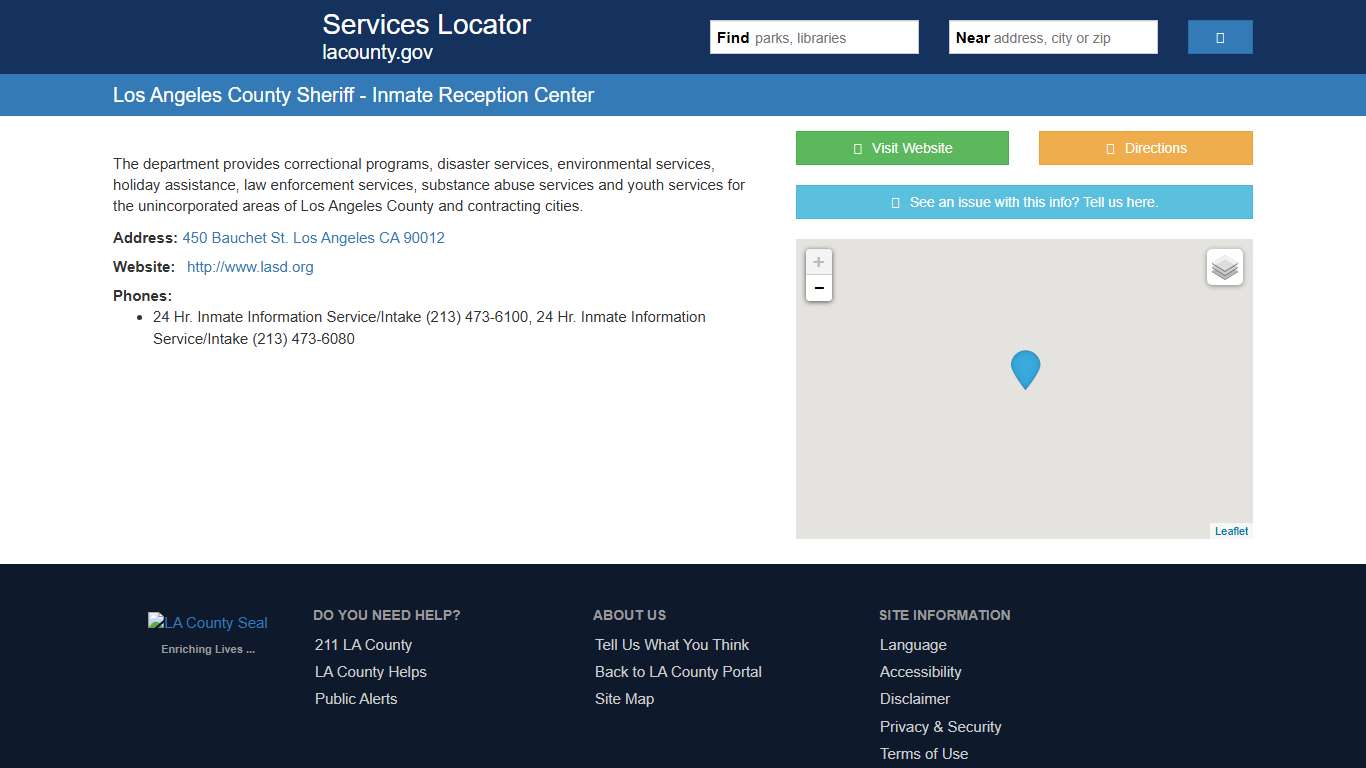
Task: Click the car icon on Directions button
Action: point(1108,147)
